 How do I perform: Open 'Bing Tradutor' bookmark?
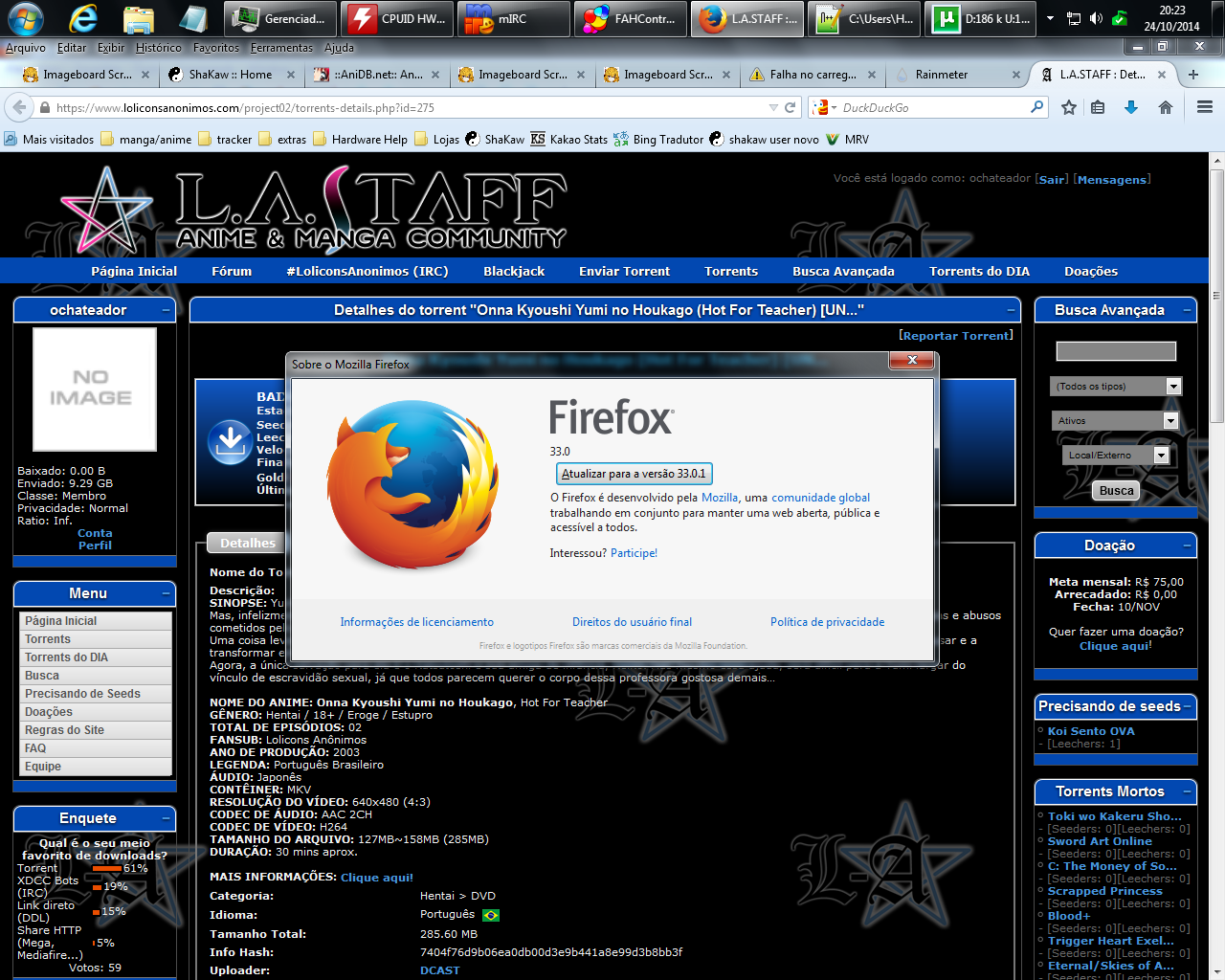click(658, 139)
